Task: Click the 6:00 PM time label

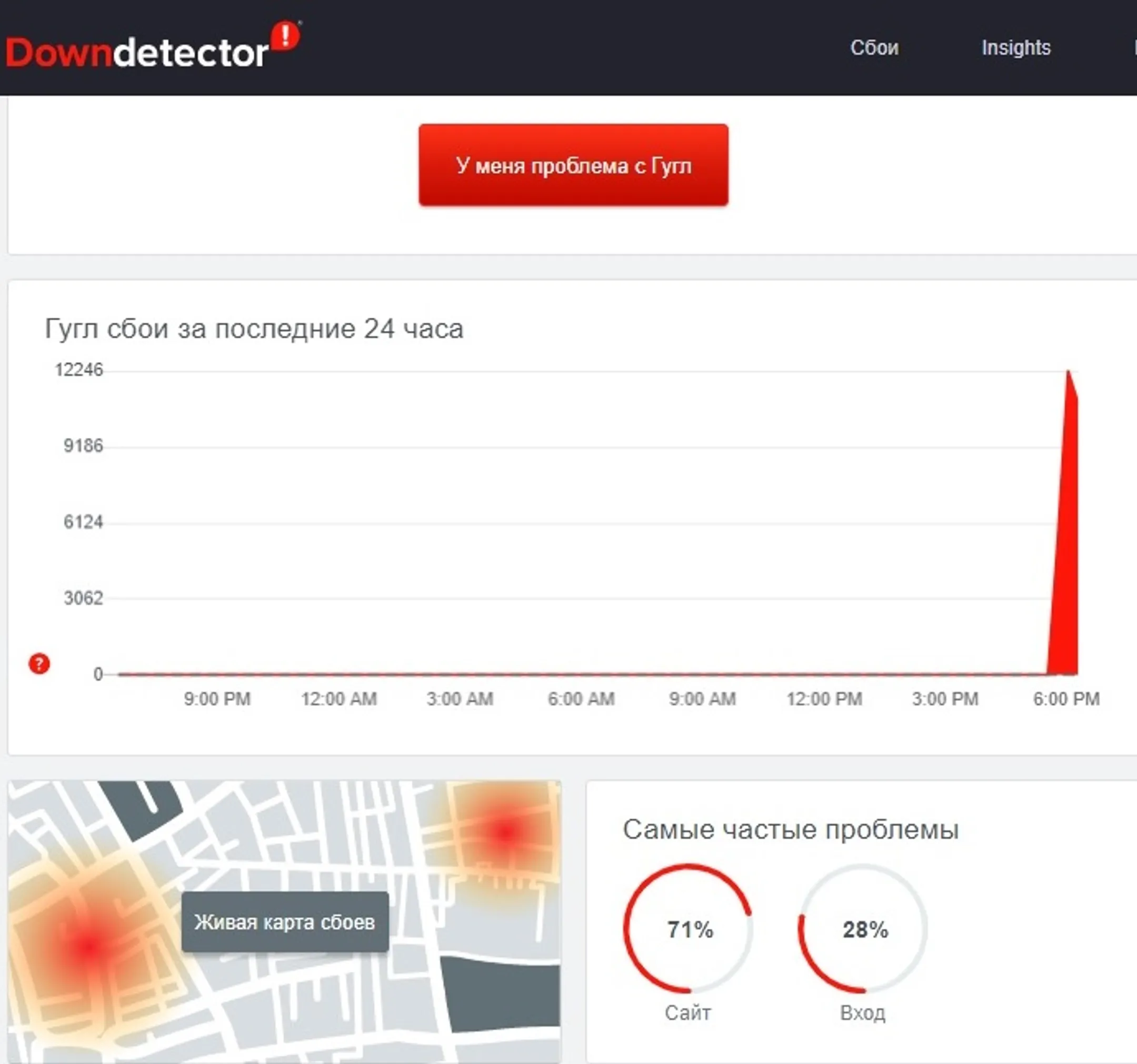Action: (1066, 699)
